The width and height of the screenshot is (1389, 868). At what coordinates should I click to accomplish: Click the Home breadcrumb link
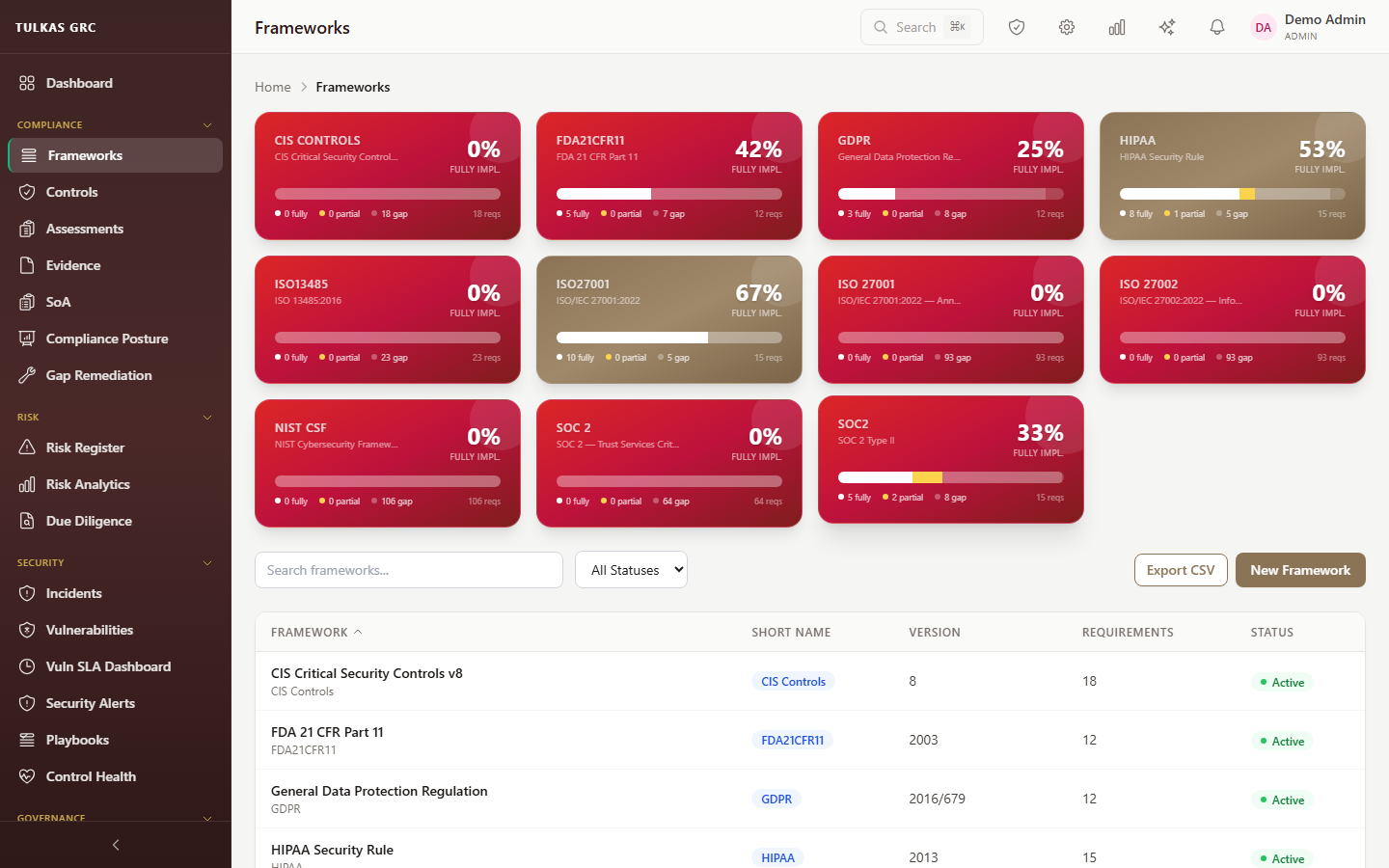click(x=273, y=87)
